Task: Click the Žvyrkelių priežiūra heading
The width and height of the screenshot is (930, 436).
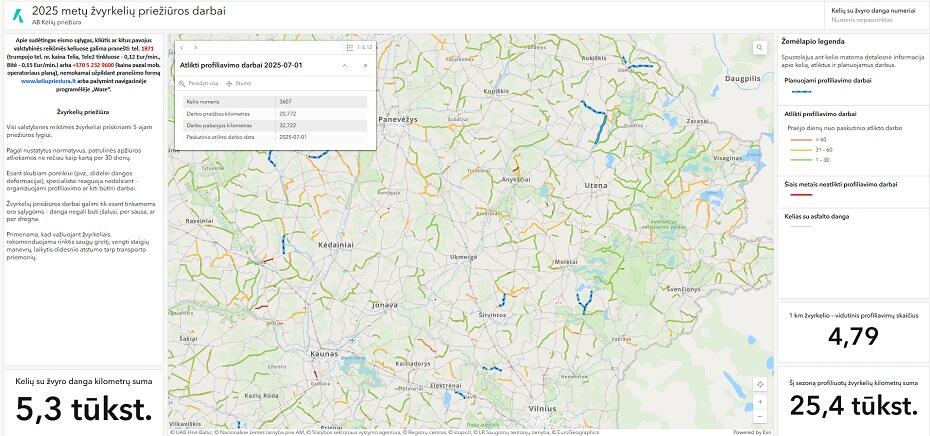Action: click(x=82, y=112)
